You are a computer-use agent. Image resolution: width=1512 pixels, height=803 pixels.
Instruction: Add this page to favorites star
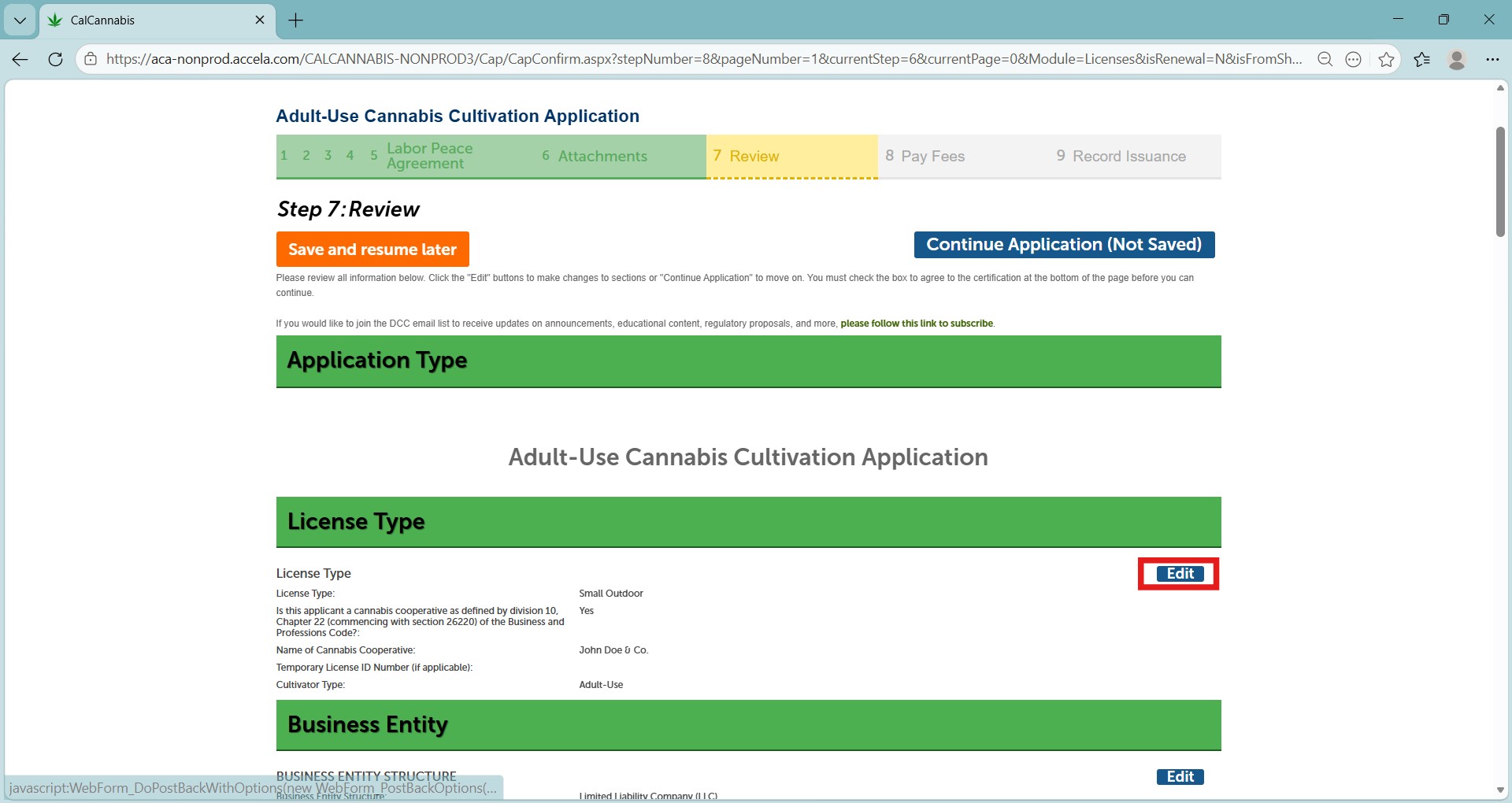(1386, 59)
